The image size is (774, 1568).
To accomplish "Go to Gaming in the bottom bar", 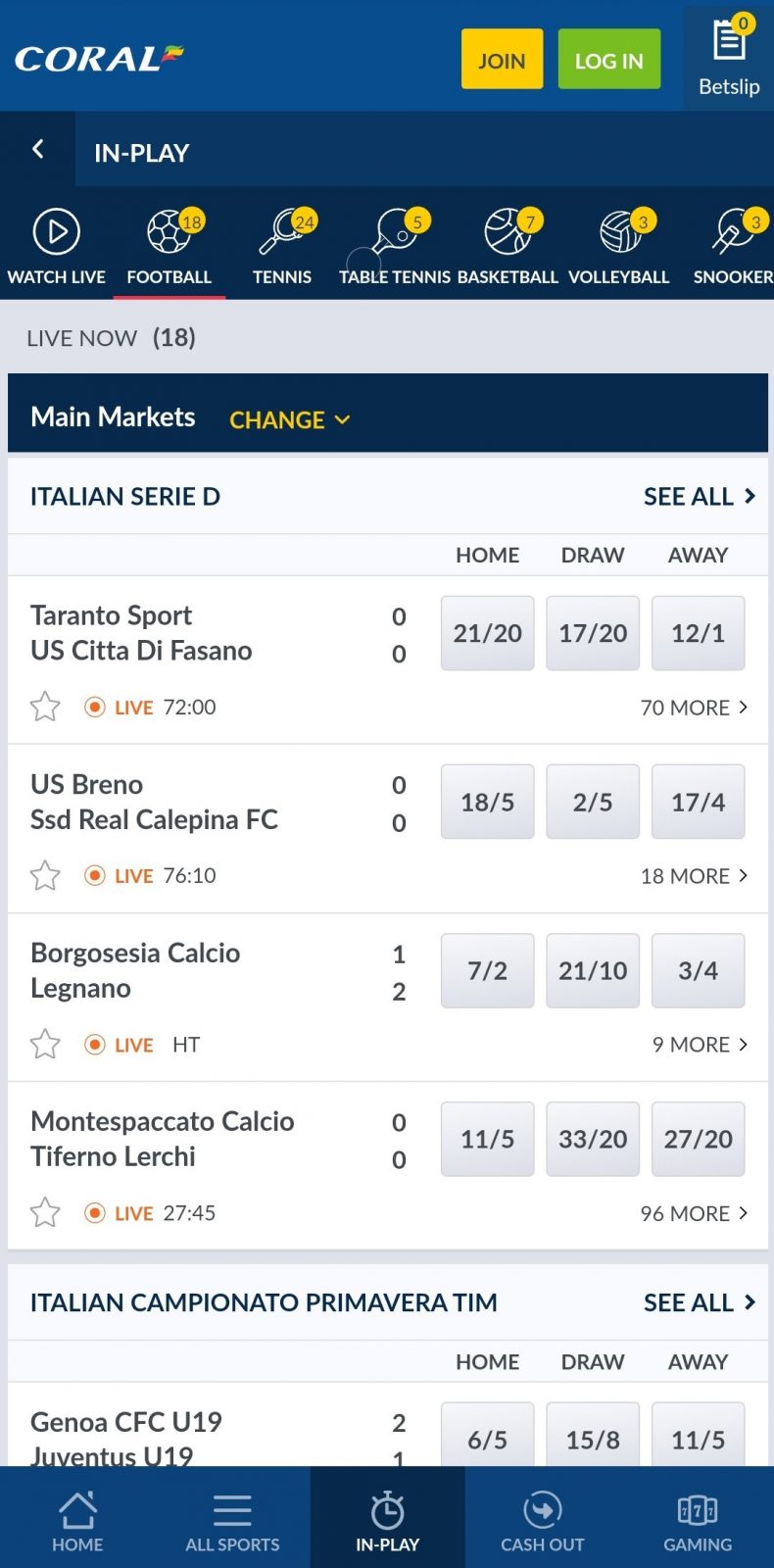I will click(698, 1522).
